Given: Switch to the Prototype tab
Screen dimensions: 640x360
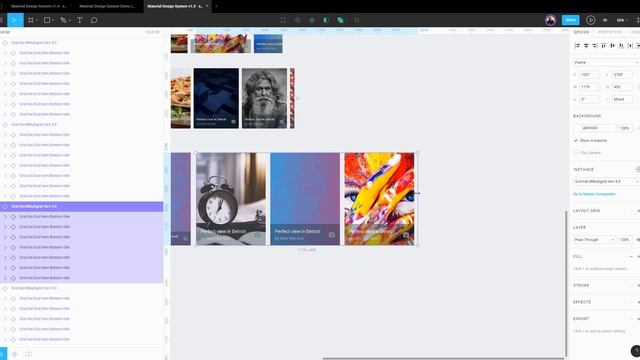Looking at the screenshot, I should tap(610, 32).
